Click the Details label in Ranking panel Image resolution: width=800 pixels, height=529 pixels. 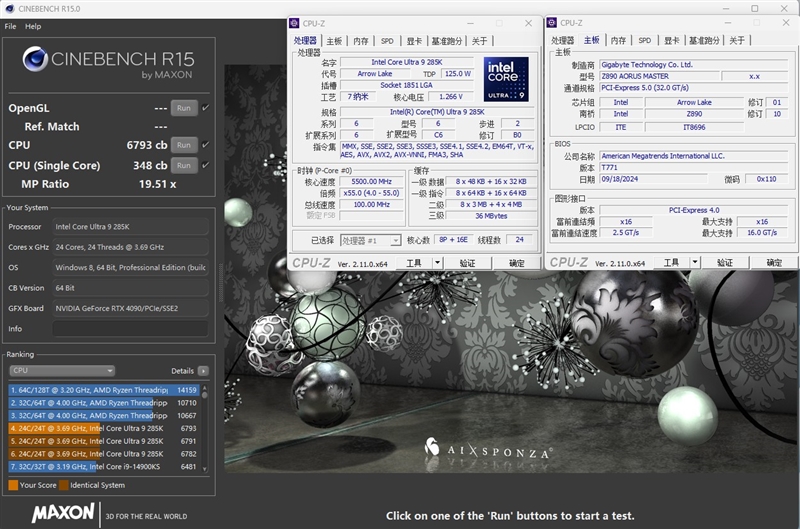[182, 371]
